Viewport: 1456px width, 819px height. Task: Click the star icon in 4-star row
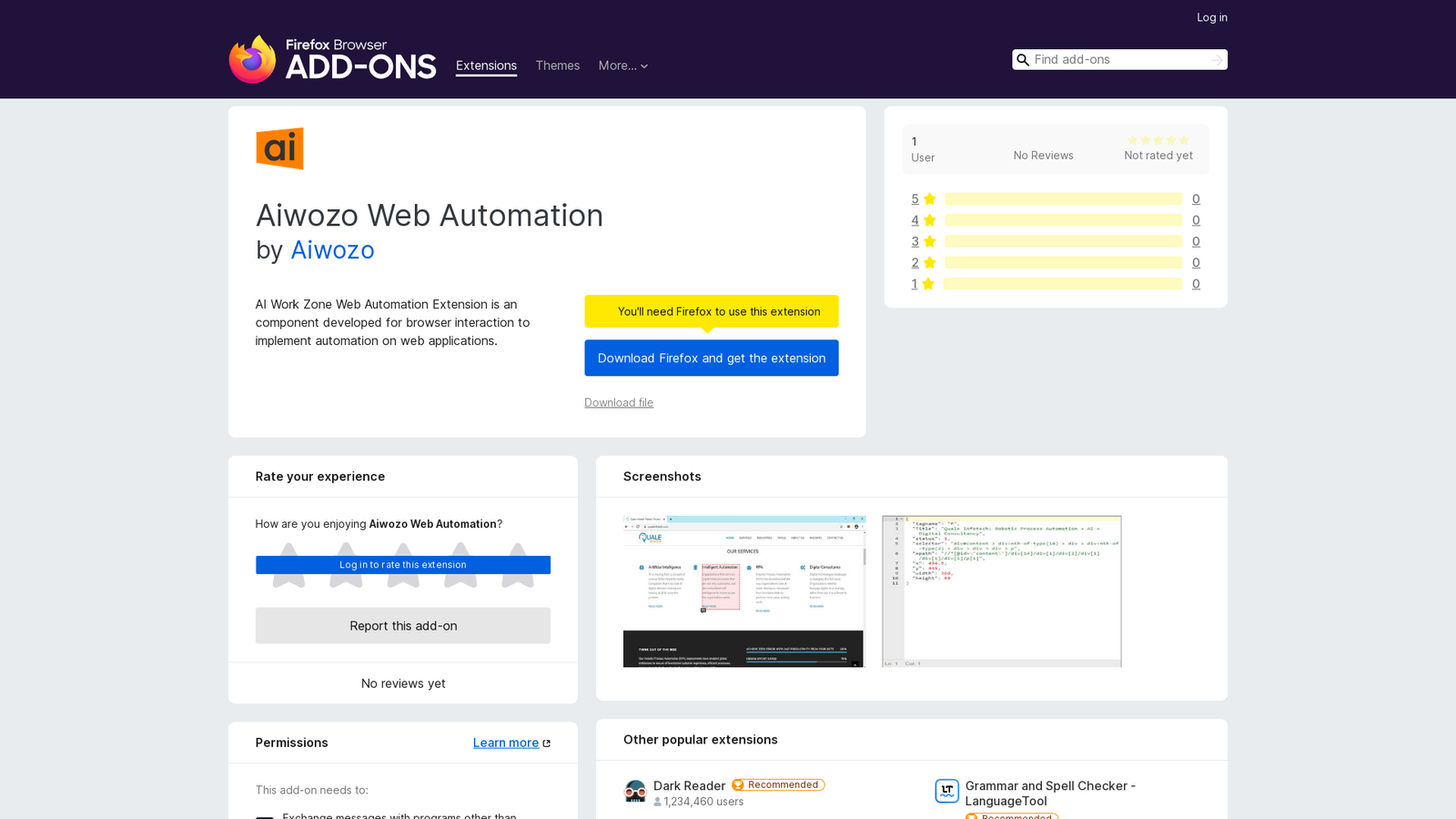(x=929, y=220)
